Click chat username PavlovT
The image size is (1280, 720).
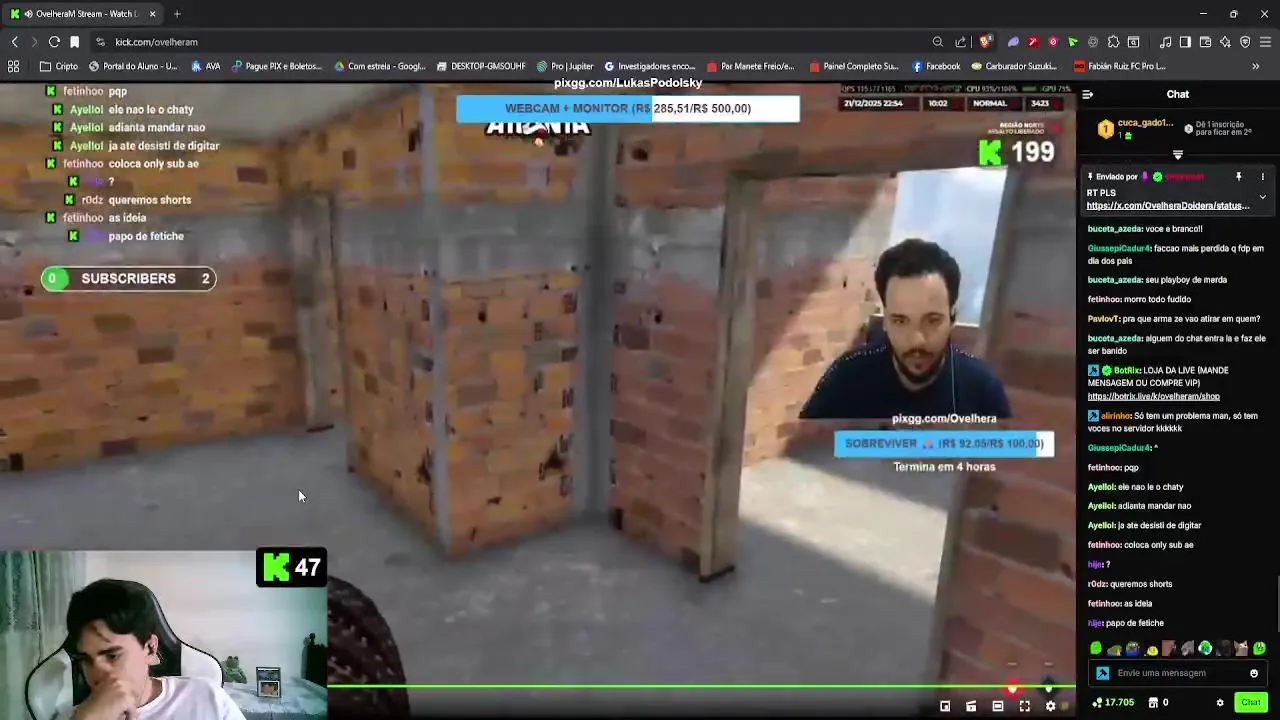(x=1103, y=319)
